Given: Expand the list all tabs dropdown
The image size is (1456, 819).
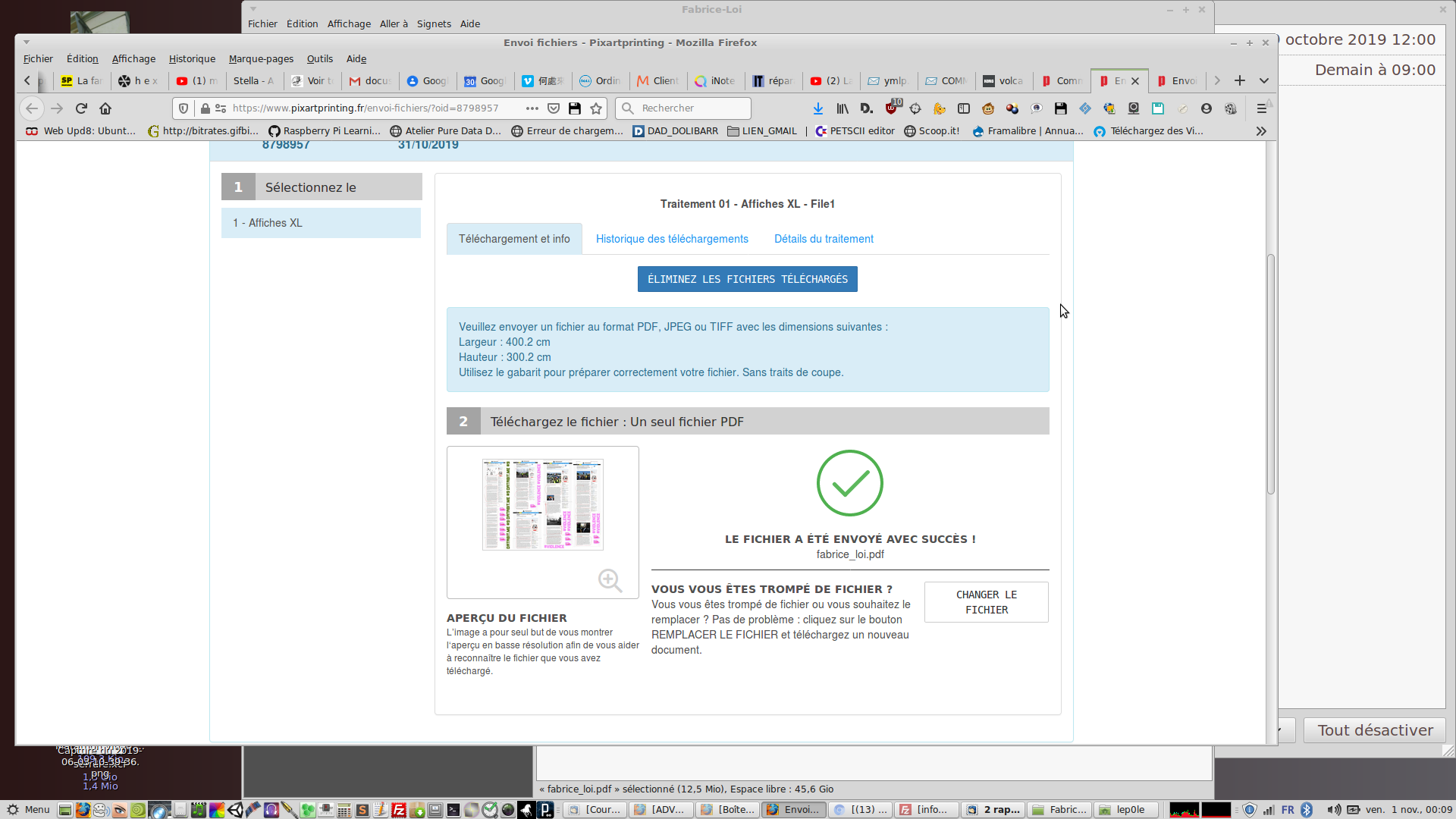Looking at the screenshot, I should pos(1264,80).
